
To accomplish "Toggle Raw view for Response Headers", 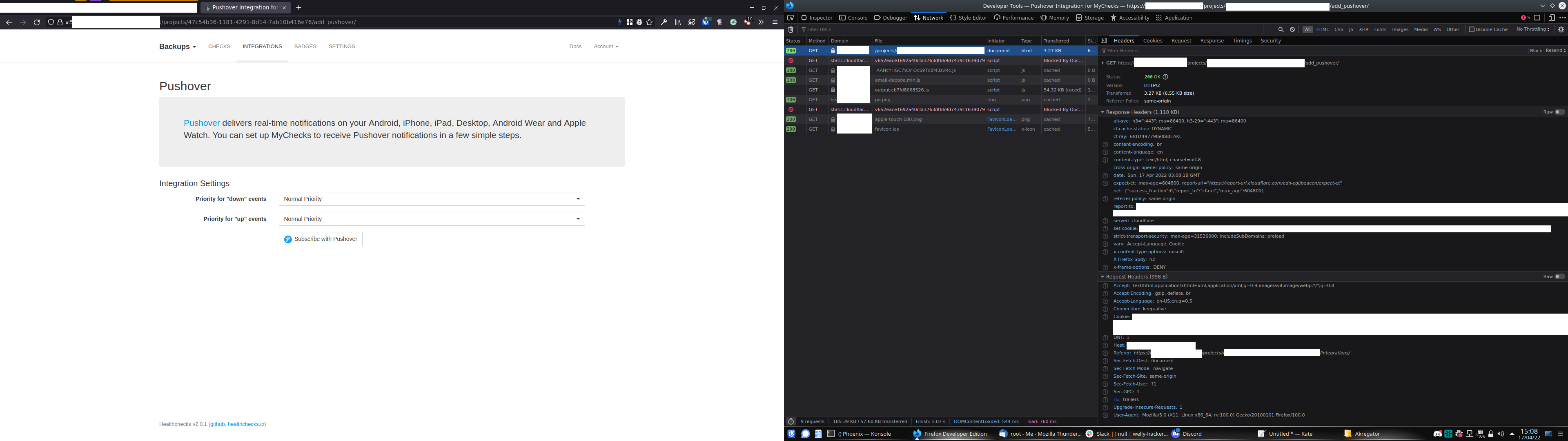I will [1559, 112].
